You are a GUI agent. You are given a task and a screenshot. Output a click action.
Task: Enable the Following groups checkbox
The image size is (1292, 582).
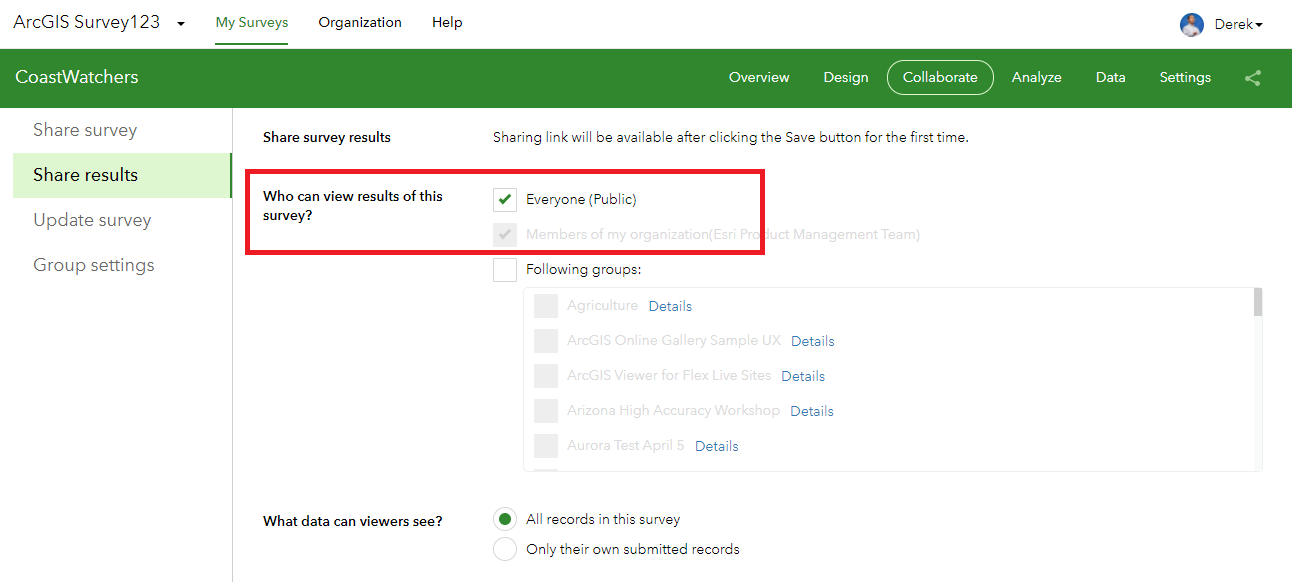pos(505,270)
